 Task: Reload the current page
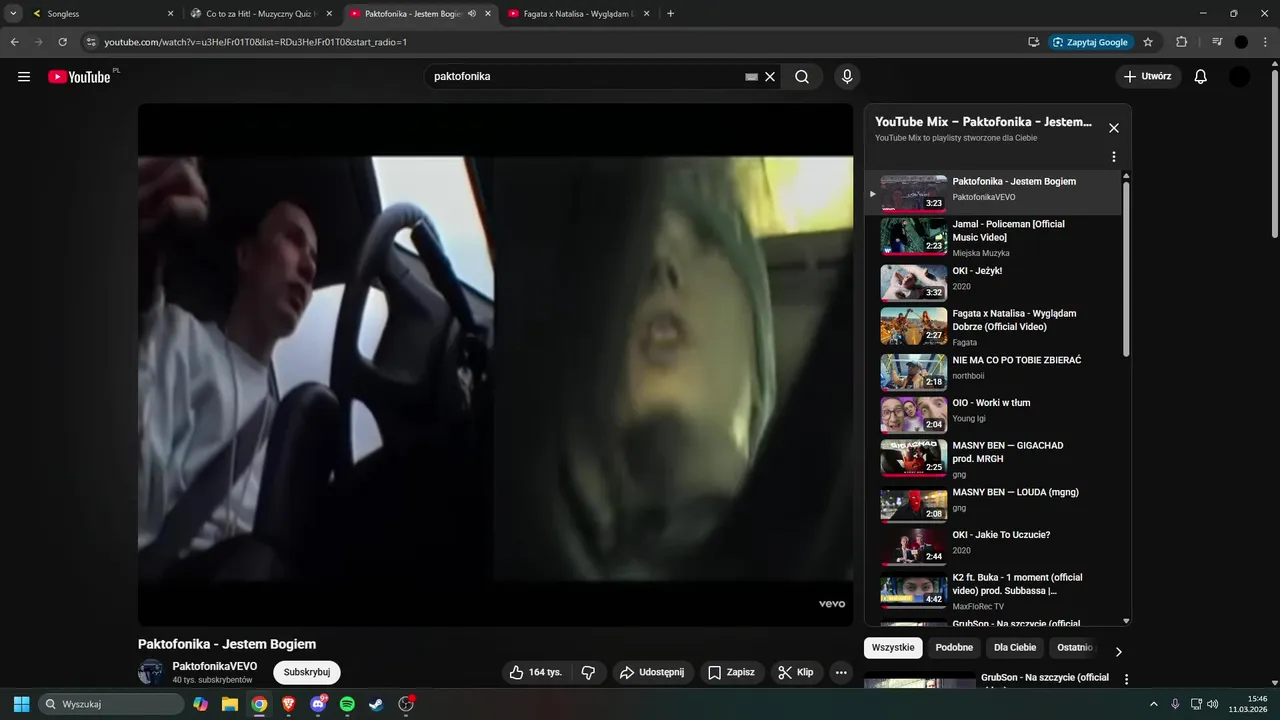tap(63, 42)
